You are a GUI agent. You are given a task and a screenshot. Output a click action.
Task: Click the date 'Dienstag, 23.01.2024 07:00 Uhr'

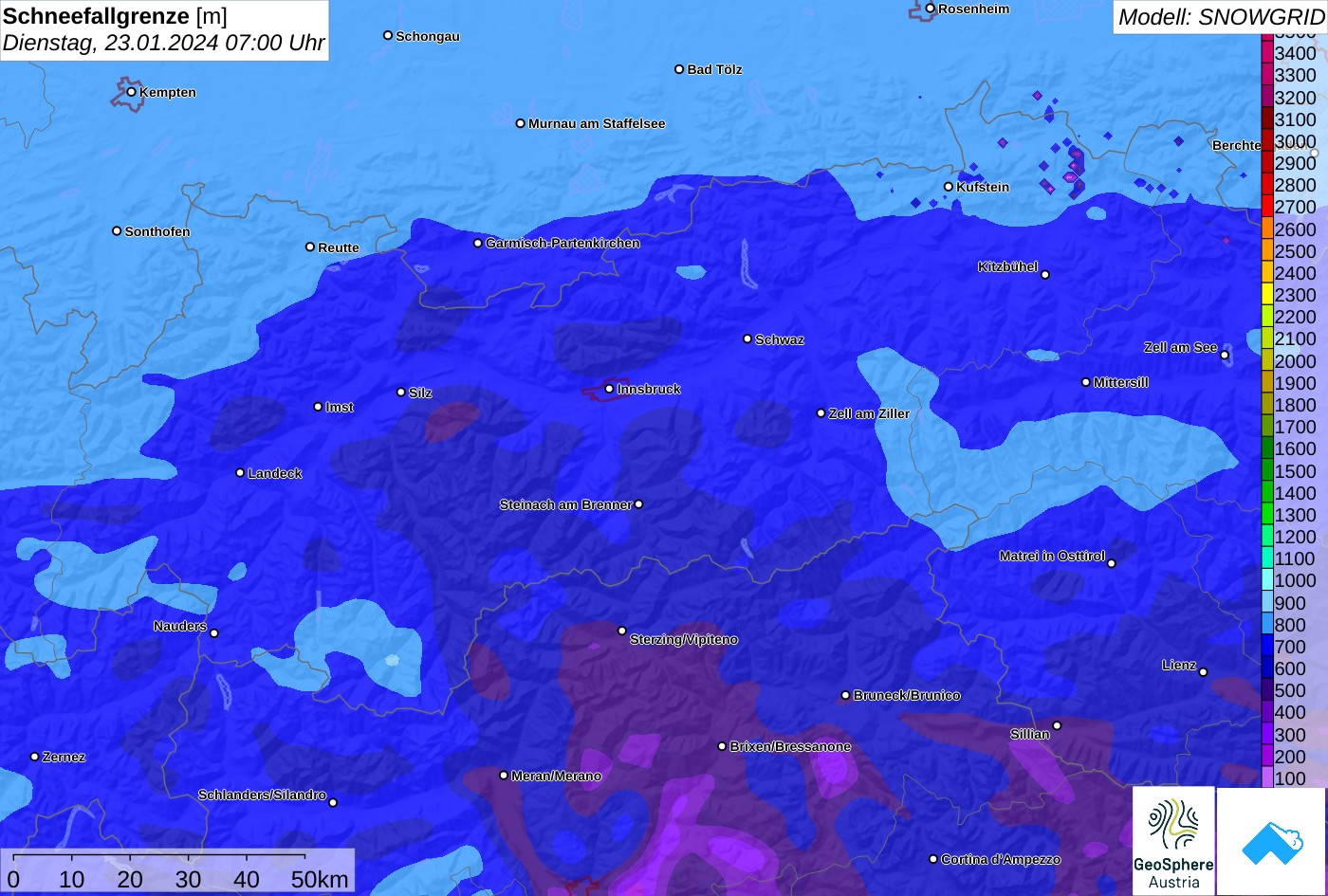[x=164, y=43]
